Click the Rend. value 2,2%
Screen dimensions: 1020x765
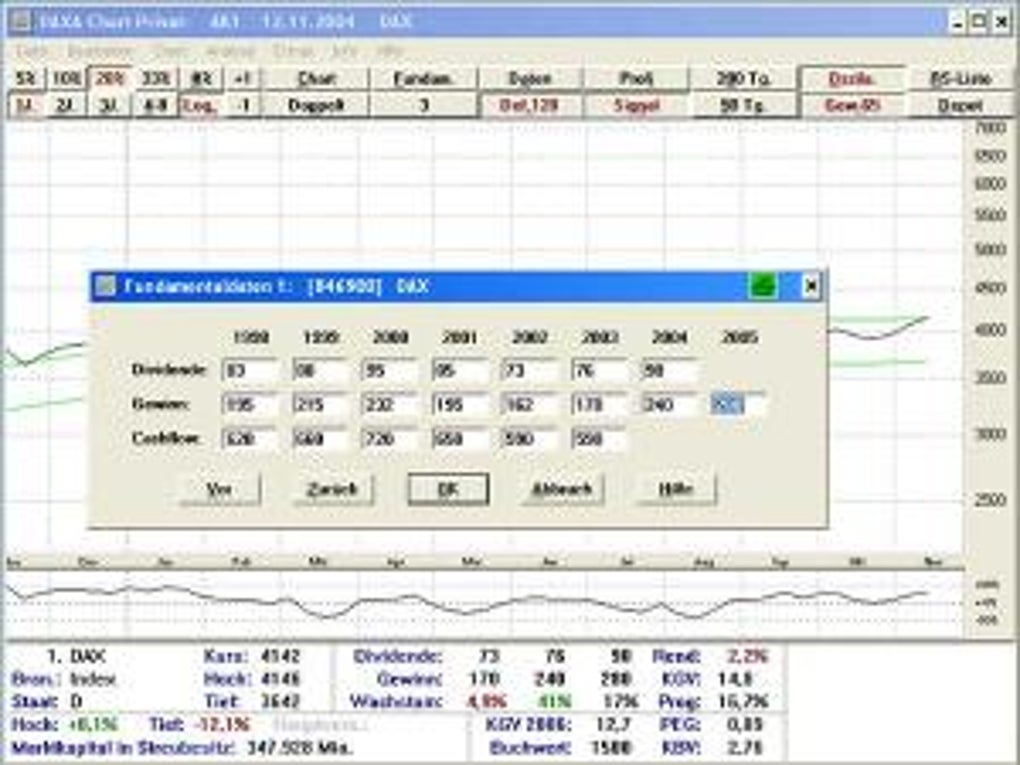(747, 656)
